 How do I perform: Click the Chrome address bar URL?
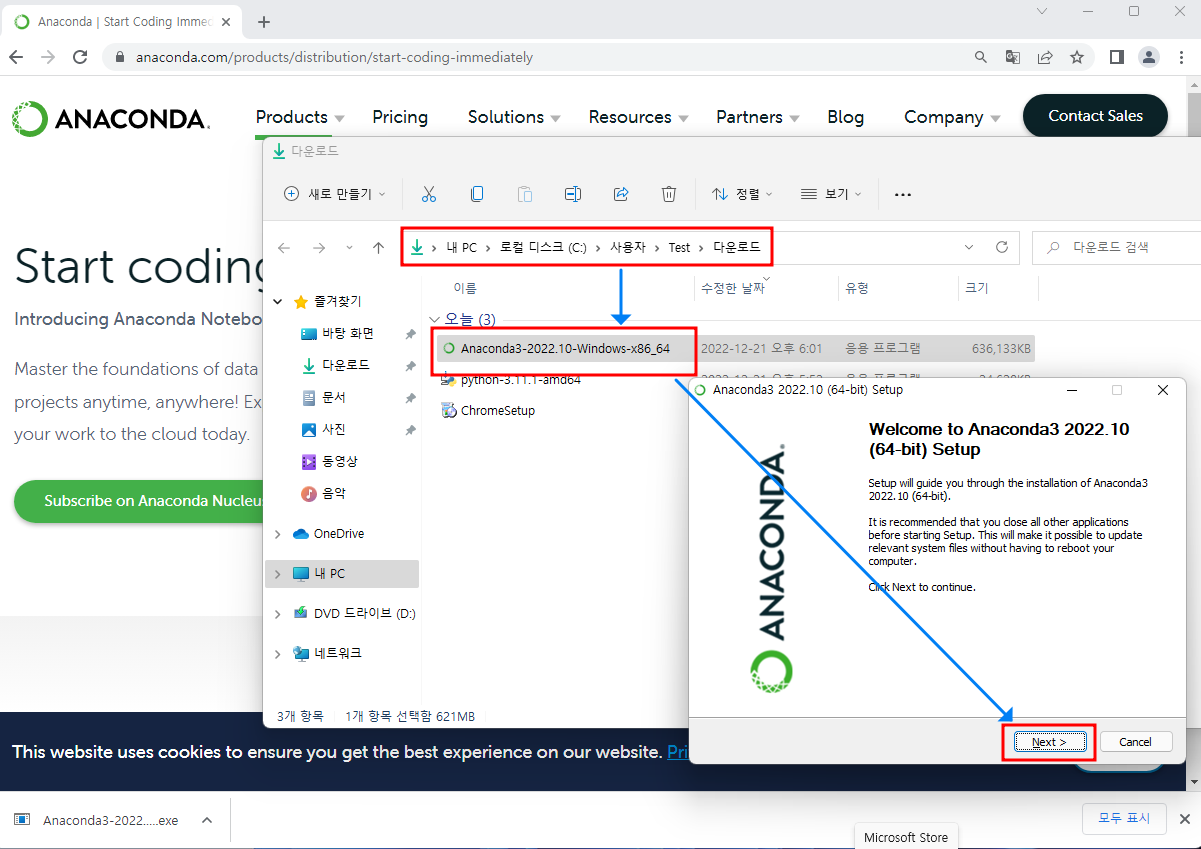click(x=334, y=57)
